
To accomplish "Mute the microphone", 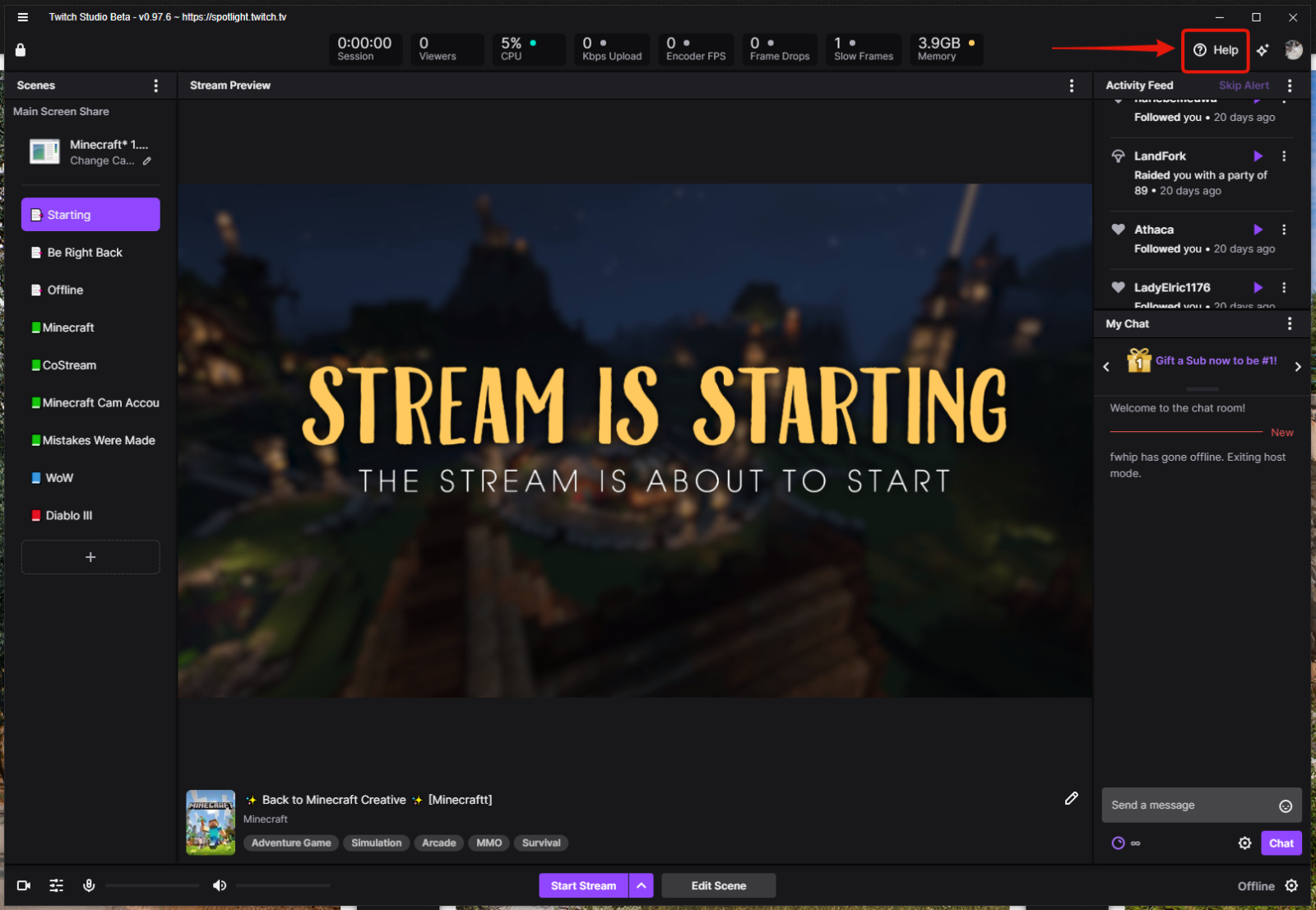I will click(x=89, y=886).
